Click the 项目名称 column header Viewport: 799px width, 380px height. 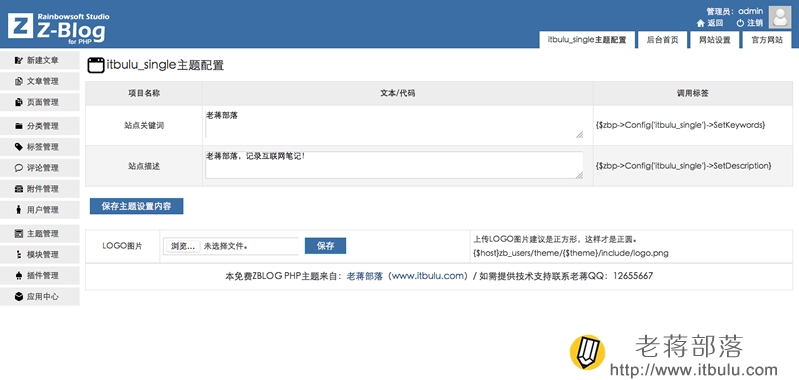[144, 93]
